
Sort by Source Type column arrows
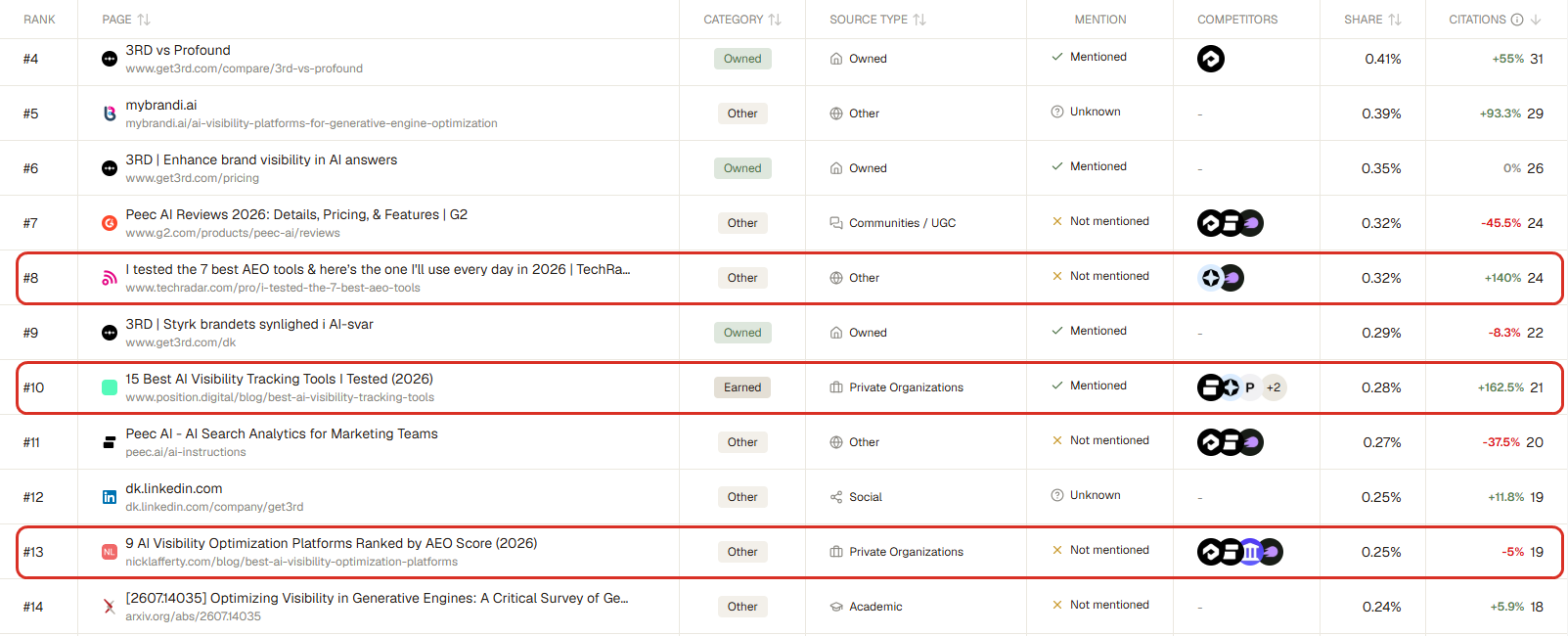(x=919, y=20)
